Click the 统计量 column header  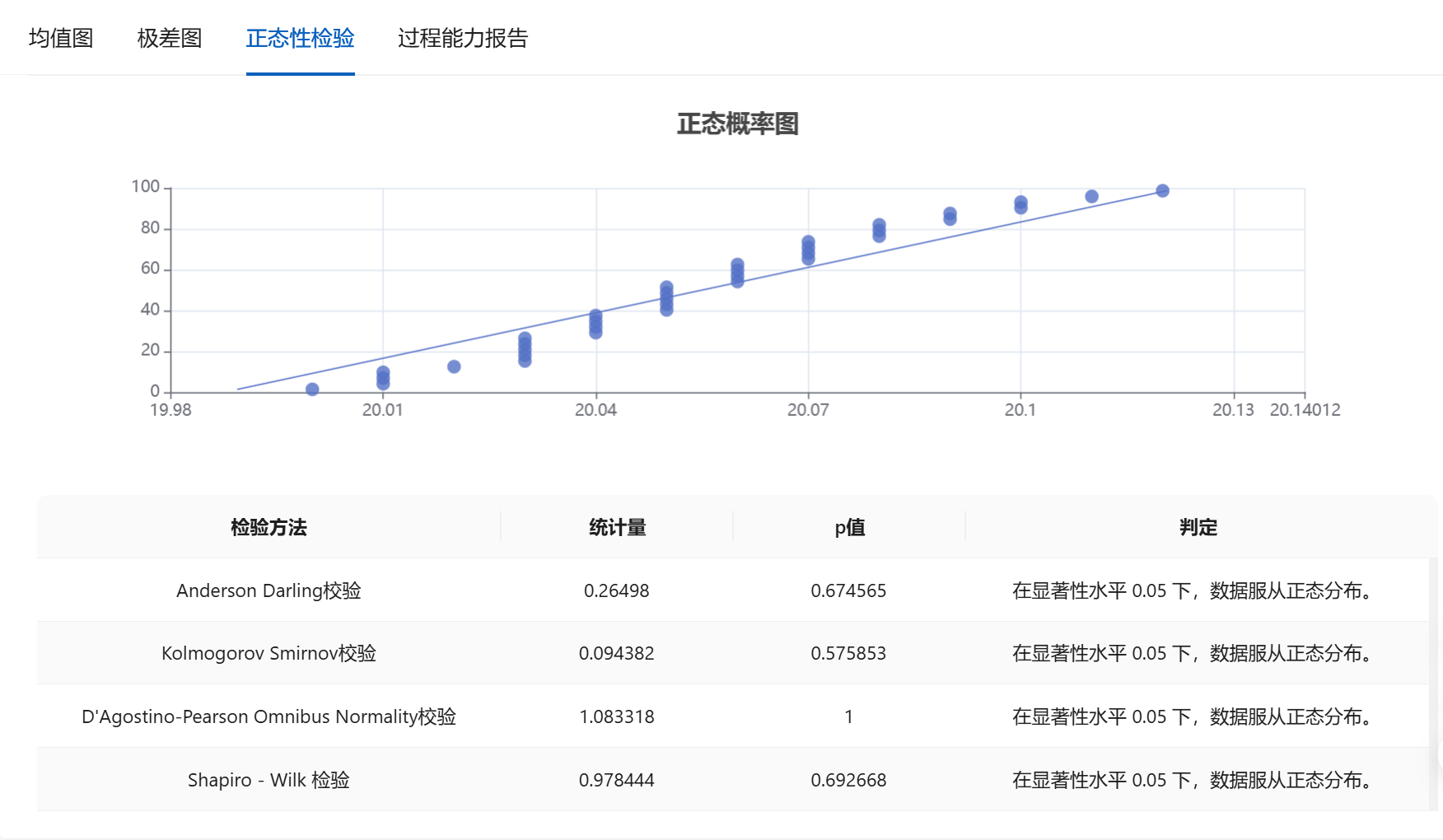tap(617, 527)
